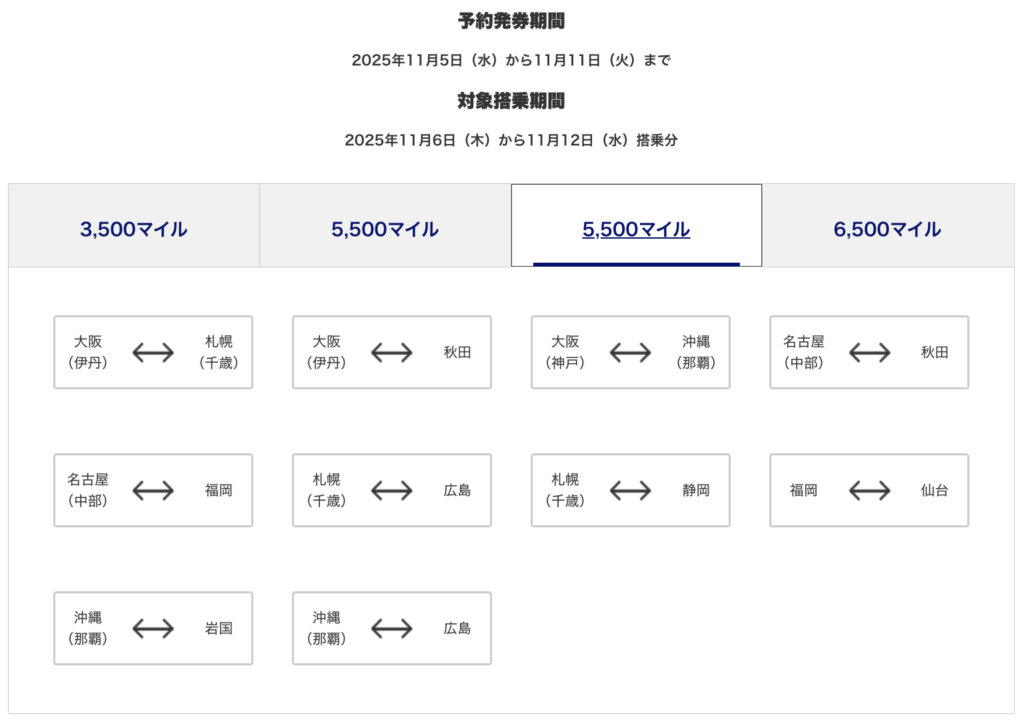The height and width of the screenshot is (724, 1024).
Task: Click the 対象搭乗期間 heading
Action: pyautogui.click(x=511, y=101)
